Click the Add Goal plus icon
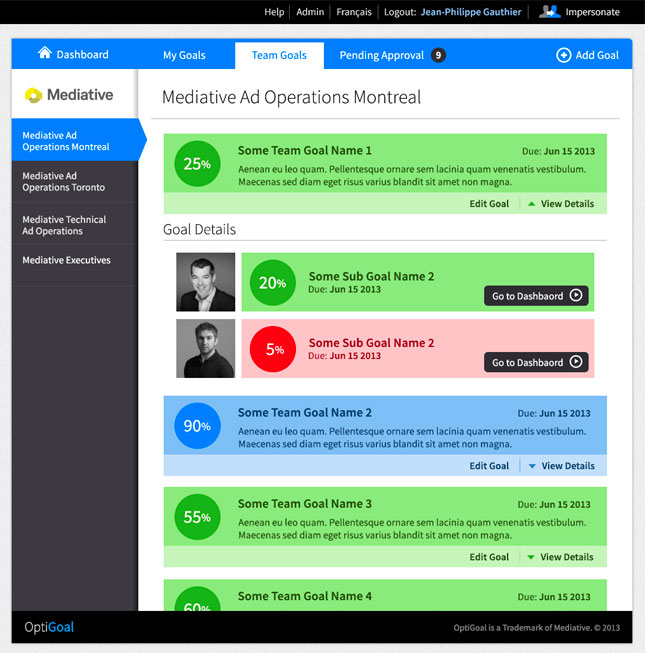This screenshot has height=653, width=645. [563, 55]
